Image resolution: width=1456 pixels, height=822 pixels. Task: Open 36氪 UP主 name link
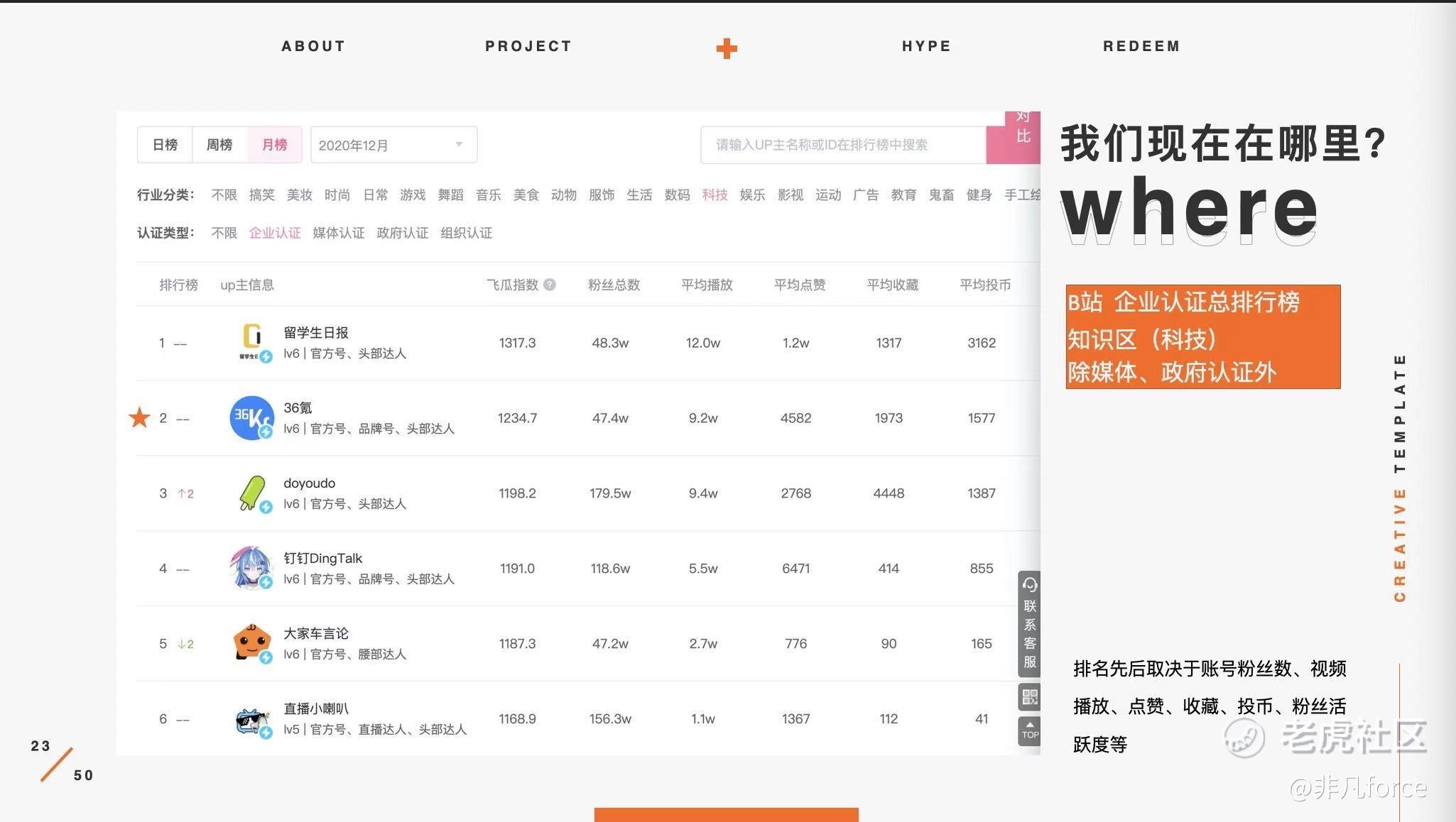(298, 407)
